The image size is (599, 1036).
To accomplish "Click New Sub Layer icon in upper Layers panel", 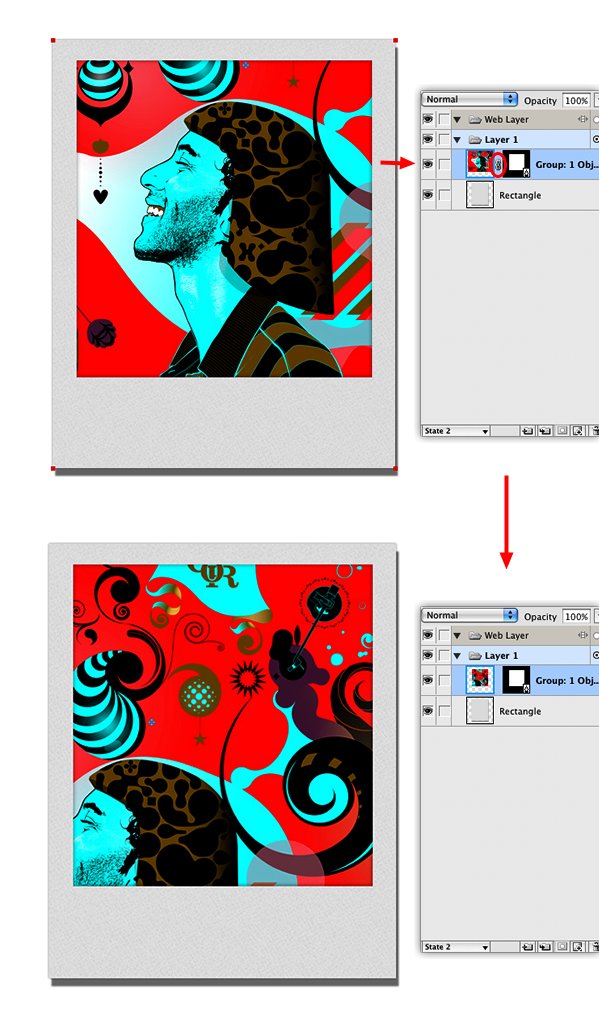I will pos(545,431).
